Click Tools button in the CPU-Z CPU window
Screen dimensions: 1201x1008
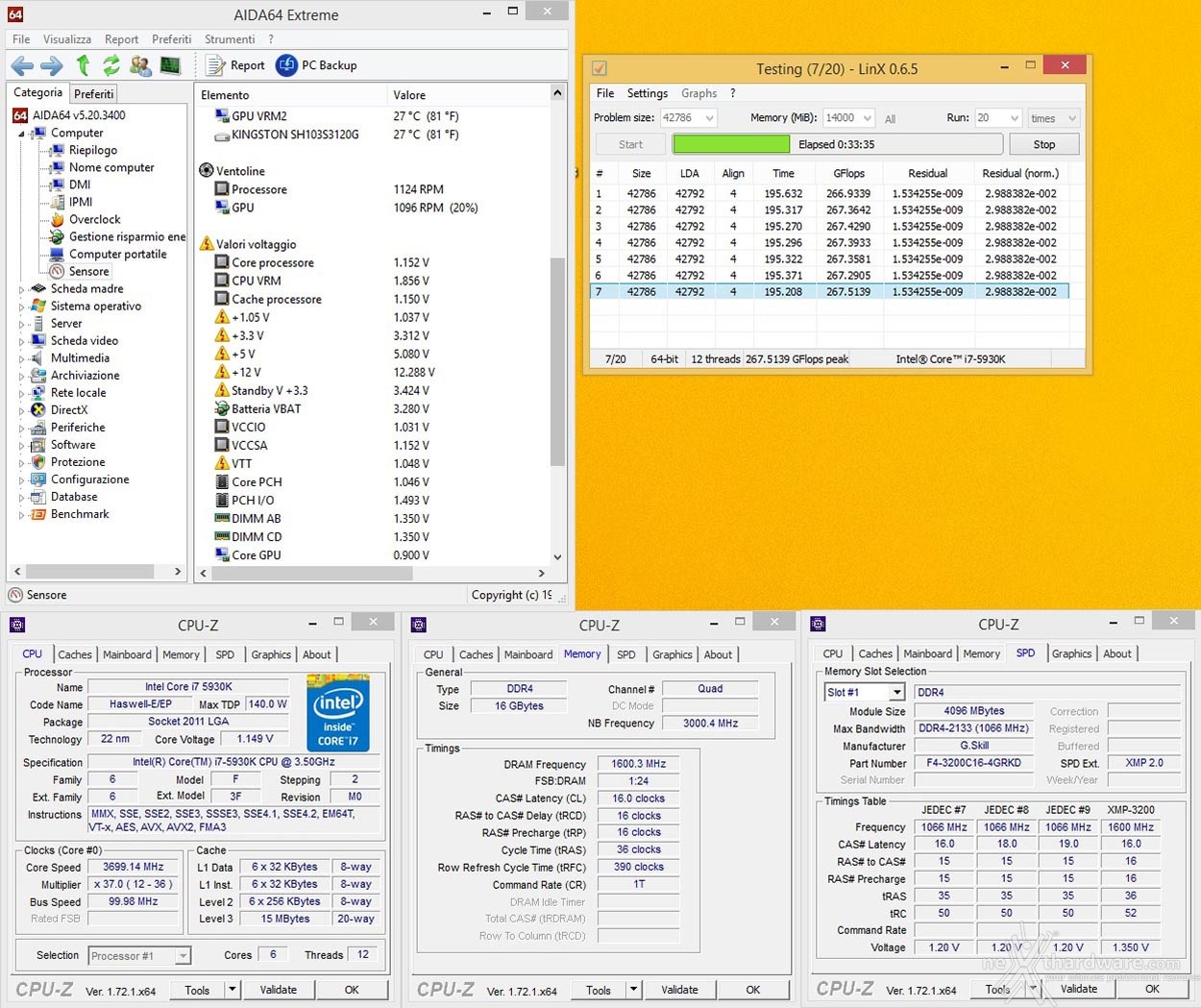(197, 990)
